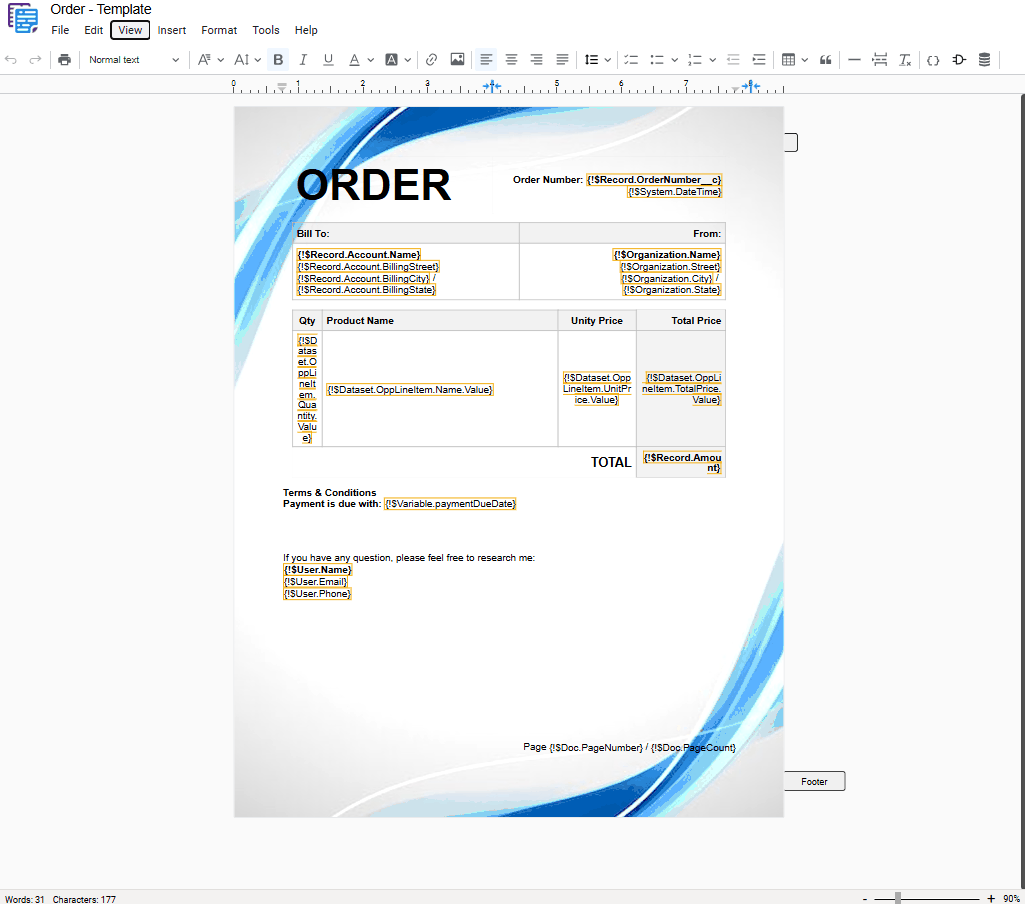Viewport: 1025px width, 904px height.
Task: Click the clear formatting icon
Action: point(905,59)
